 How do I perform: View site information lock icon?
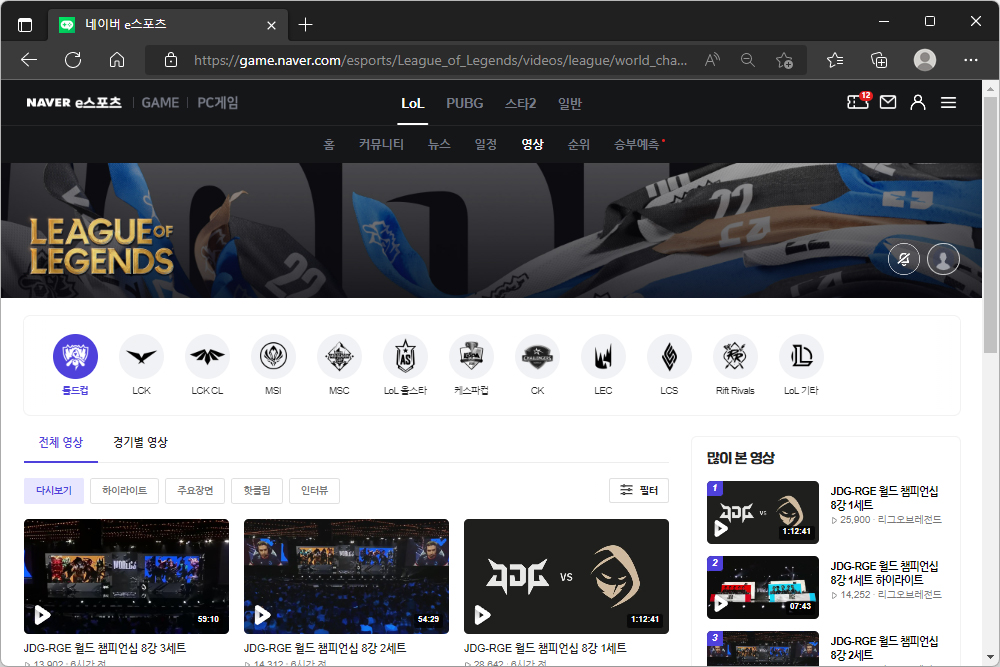point(171,60)
